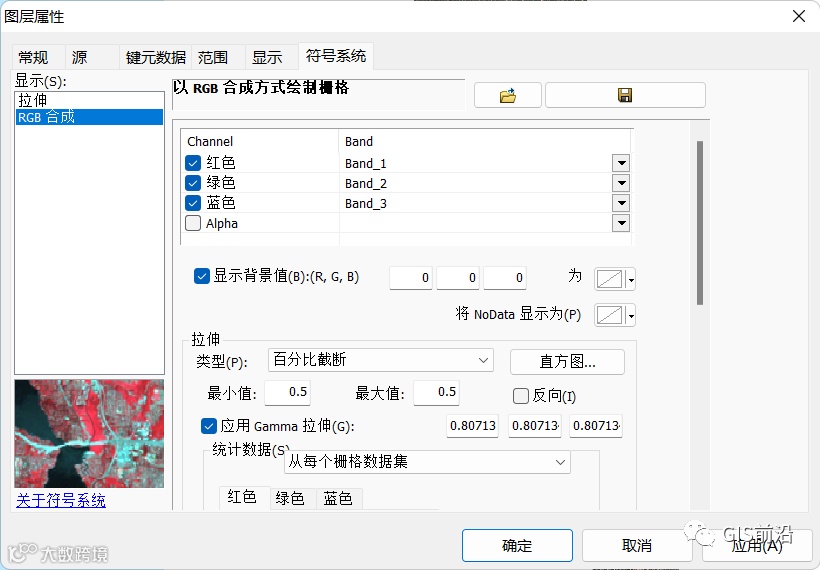Switch to the 键元数据 tab
The height and width of the screenshot is (570, 820).
click(155, 57)
